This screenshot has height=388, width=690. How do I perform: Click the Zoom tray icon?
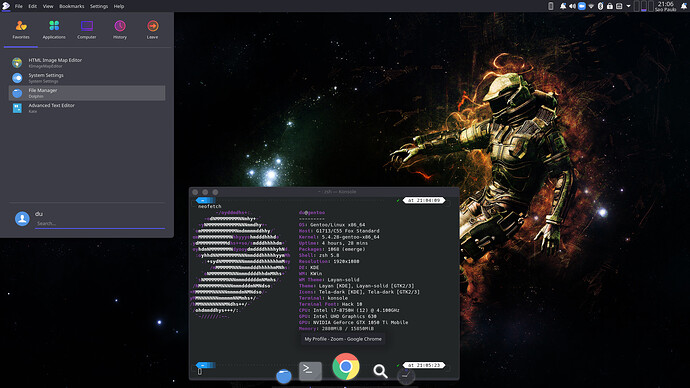pyautogui.click(x=582, y=6)
